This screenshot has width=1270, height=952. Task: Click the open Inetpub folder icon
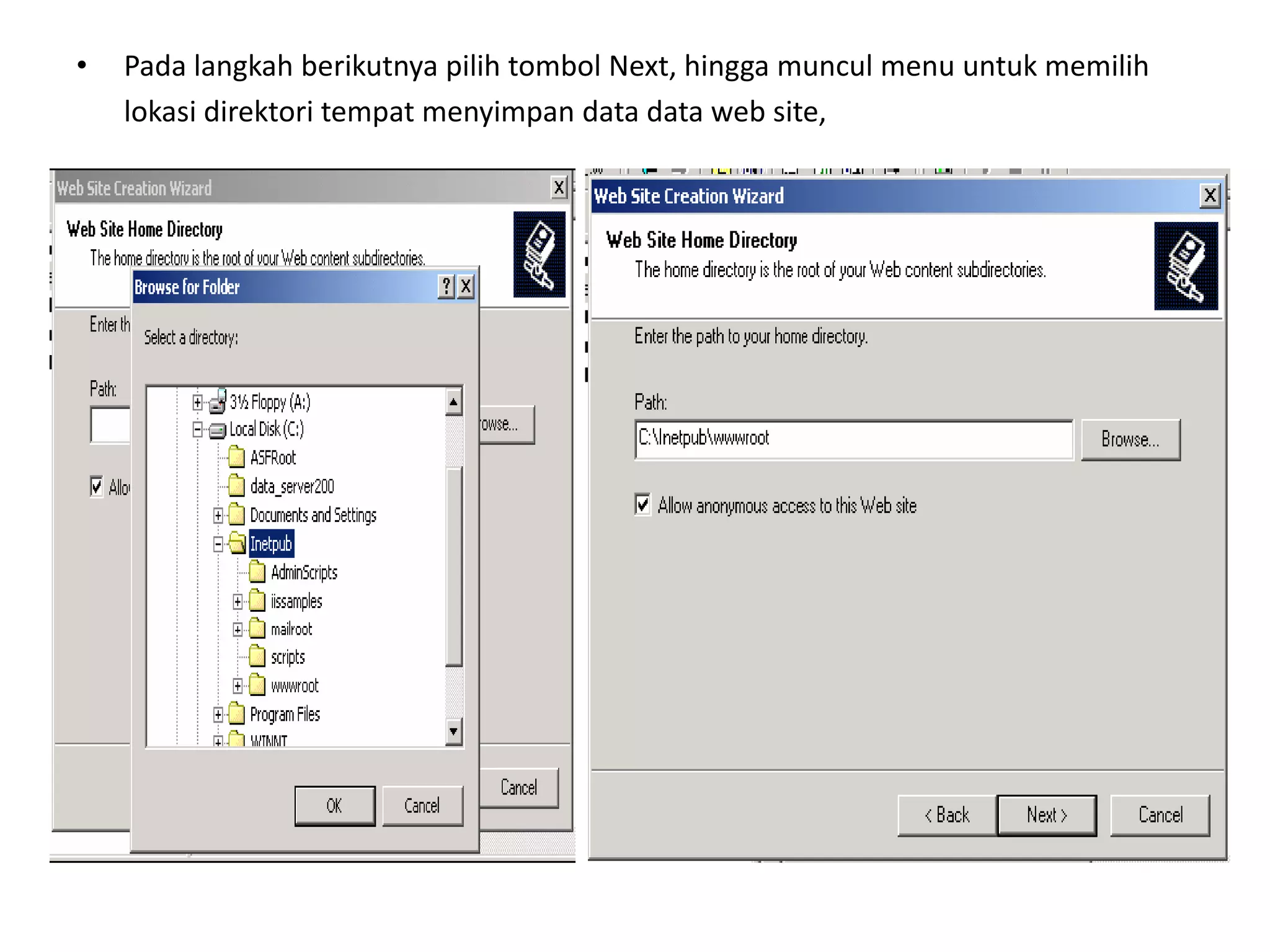pyautogui.click(x=237, y=543)
